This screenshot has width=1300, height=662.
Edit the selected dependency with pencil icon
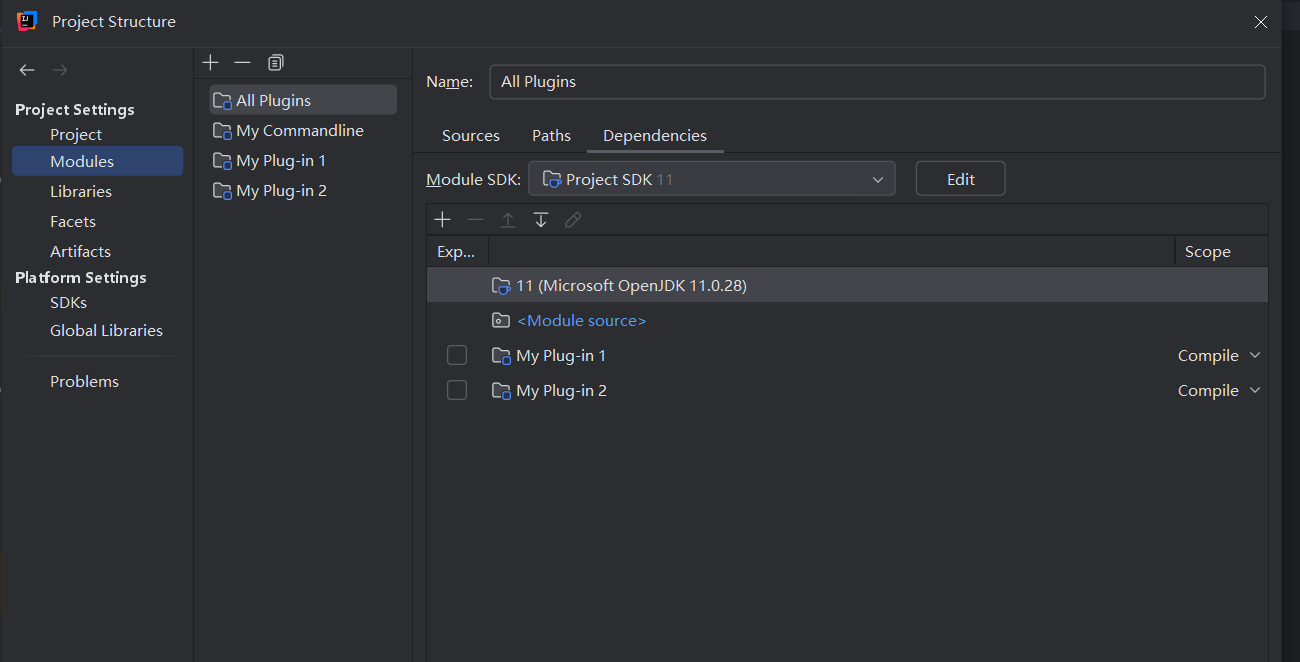573,220
